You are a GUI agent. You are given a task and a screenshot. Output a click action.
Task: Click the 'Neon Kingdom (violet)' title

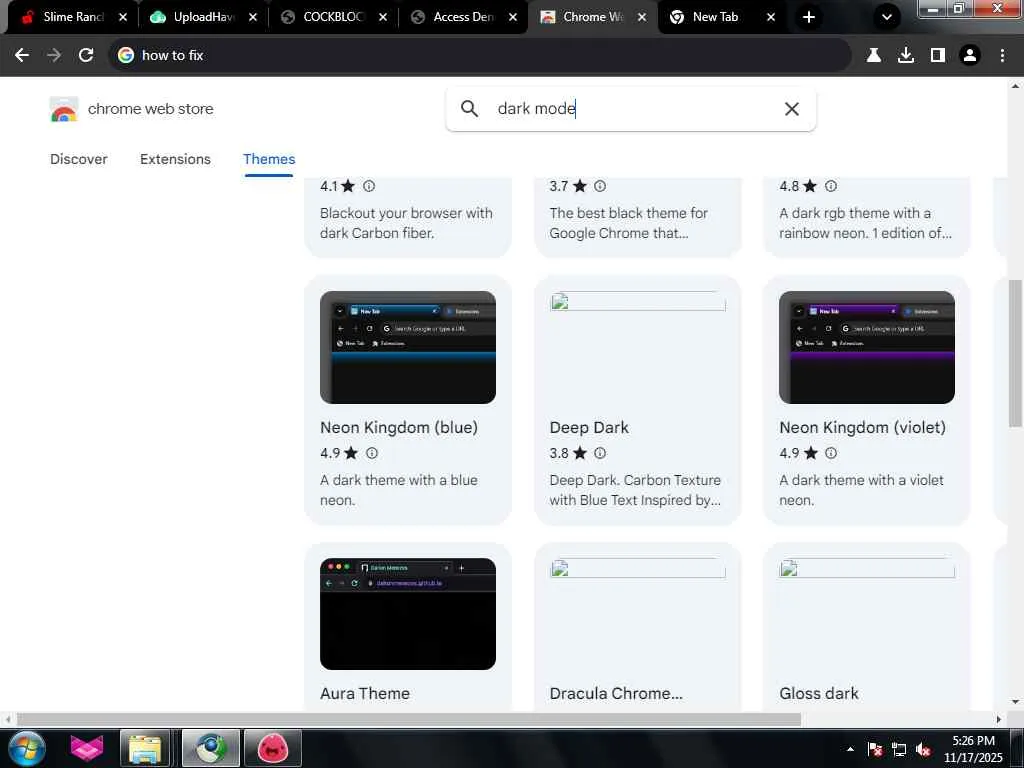[x=862, y=428]
